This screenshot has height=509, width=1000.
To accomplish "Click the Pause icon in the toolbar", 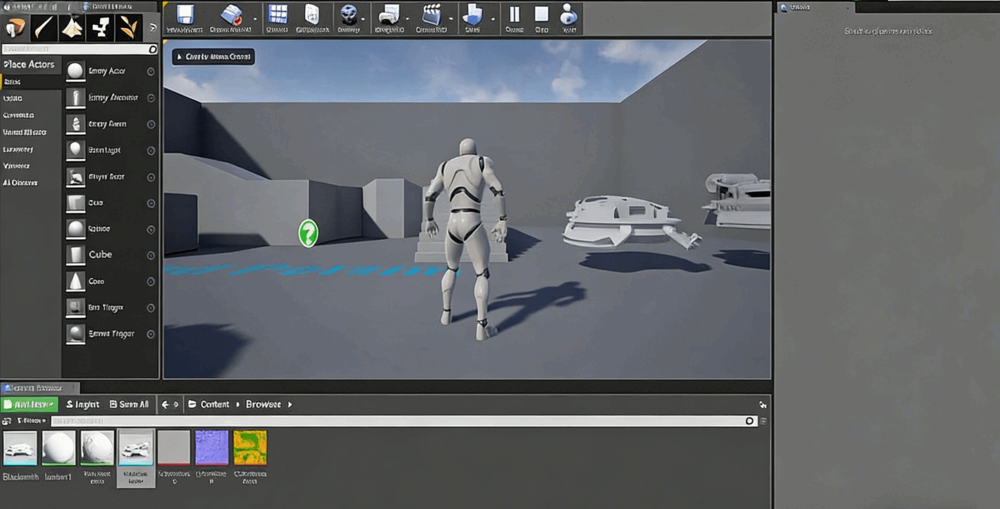I will pos(514,16).
